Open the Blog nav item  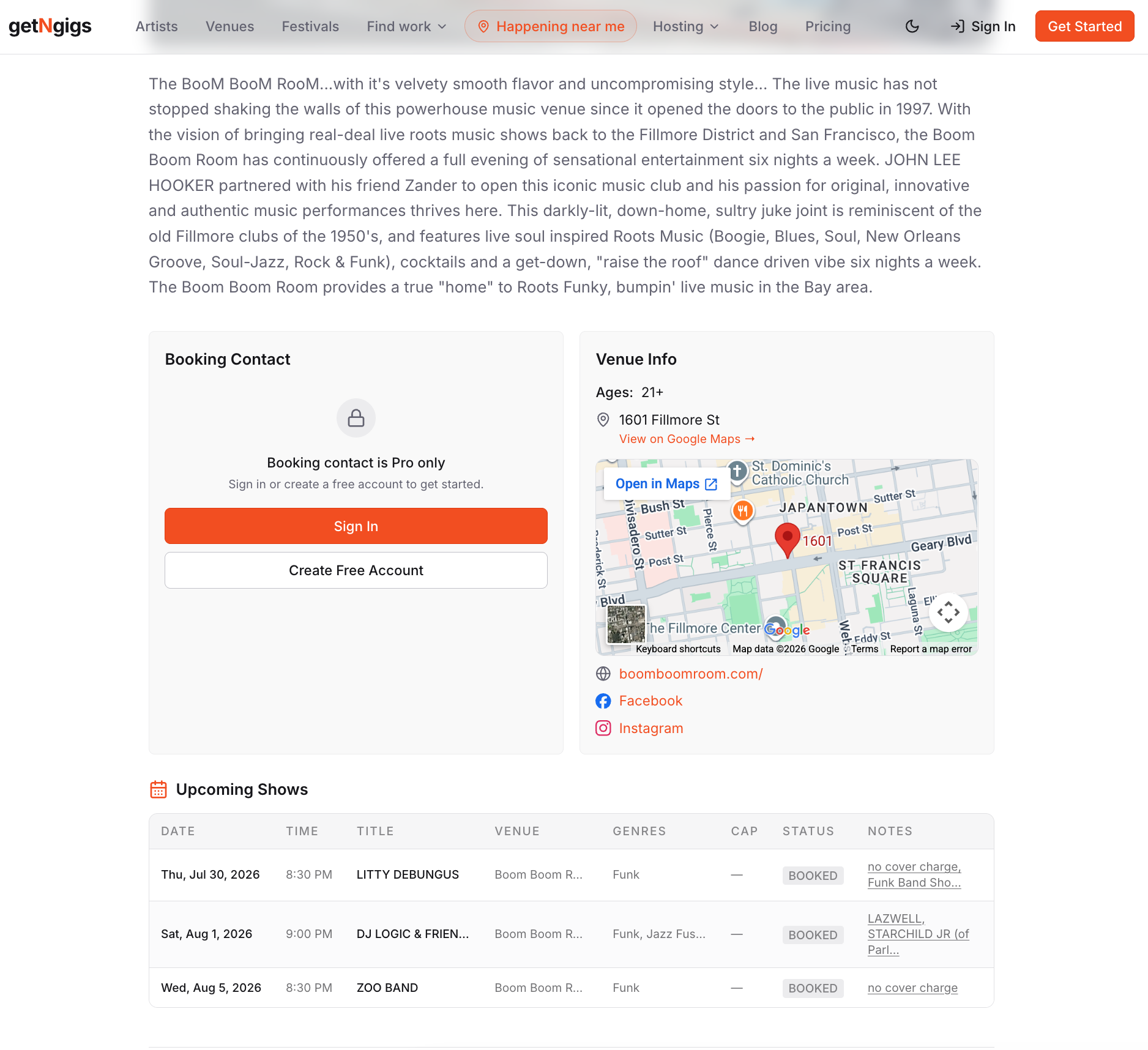click(763, 26)
